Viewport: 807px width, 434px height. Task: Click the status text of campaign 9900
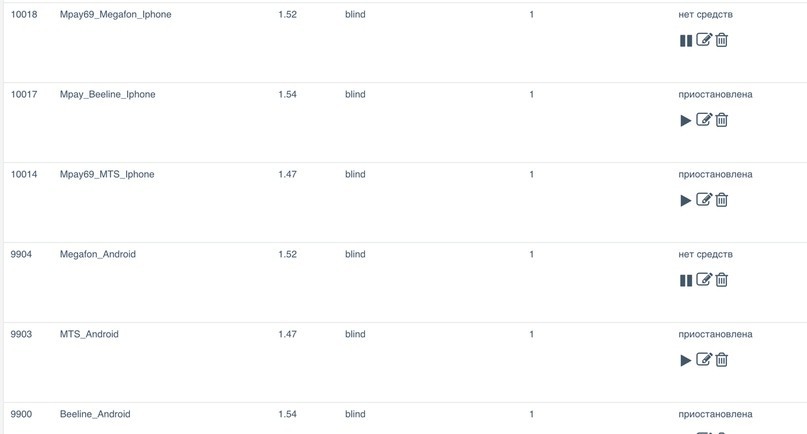[715, 414]
